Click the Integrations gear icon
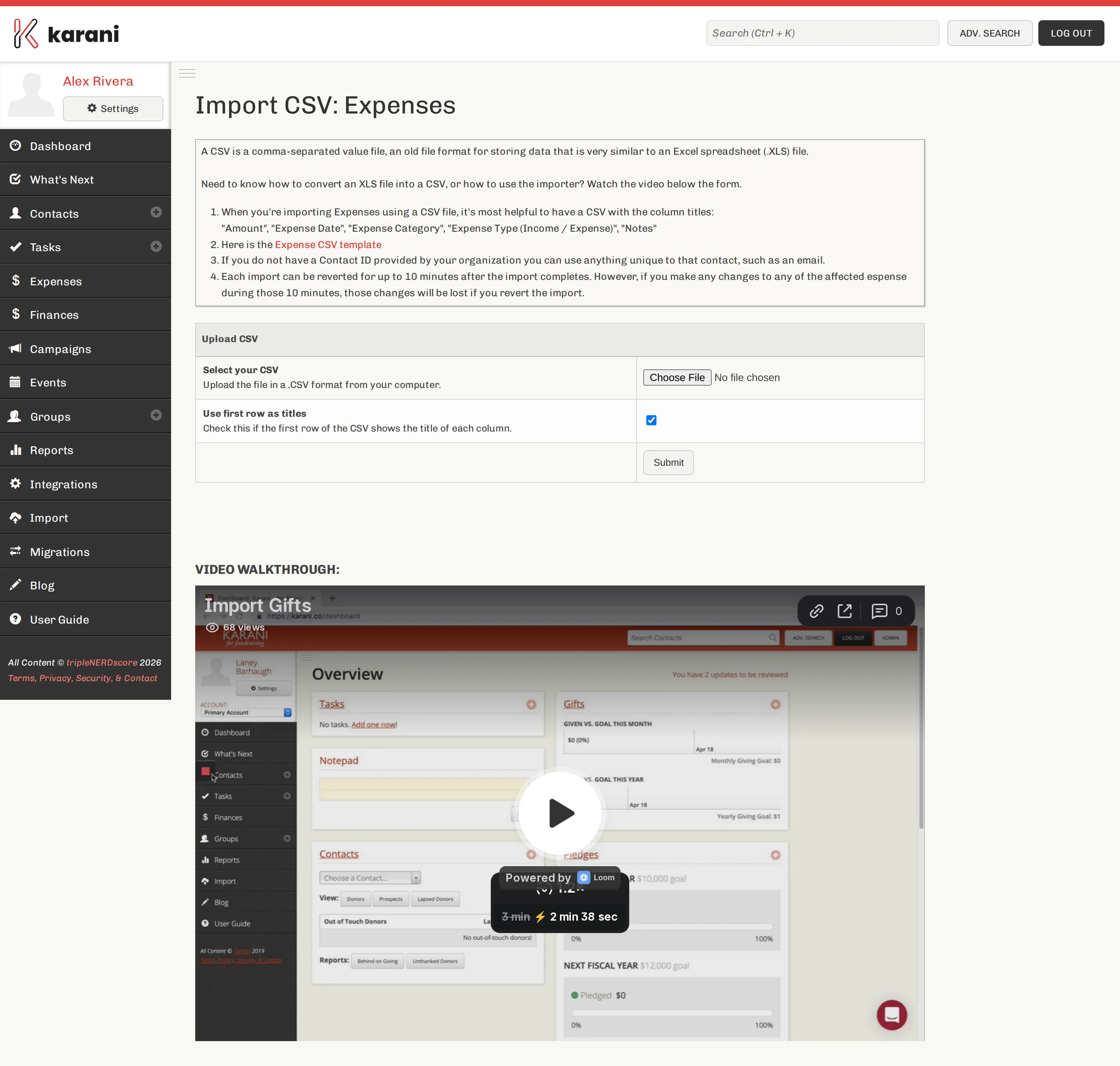1120x1066 pixels. coord(15,484)
